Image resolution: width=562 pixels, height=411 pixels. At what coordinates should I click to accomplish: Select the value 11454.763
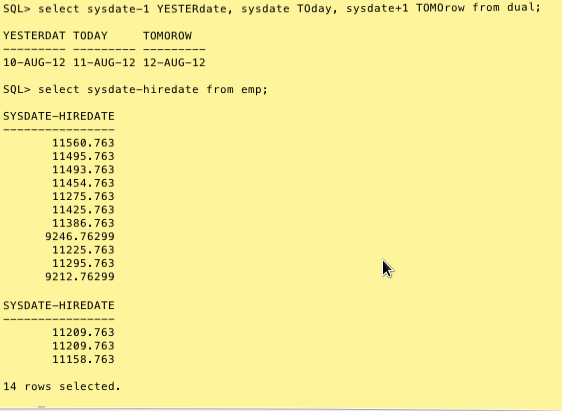84,183
